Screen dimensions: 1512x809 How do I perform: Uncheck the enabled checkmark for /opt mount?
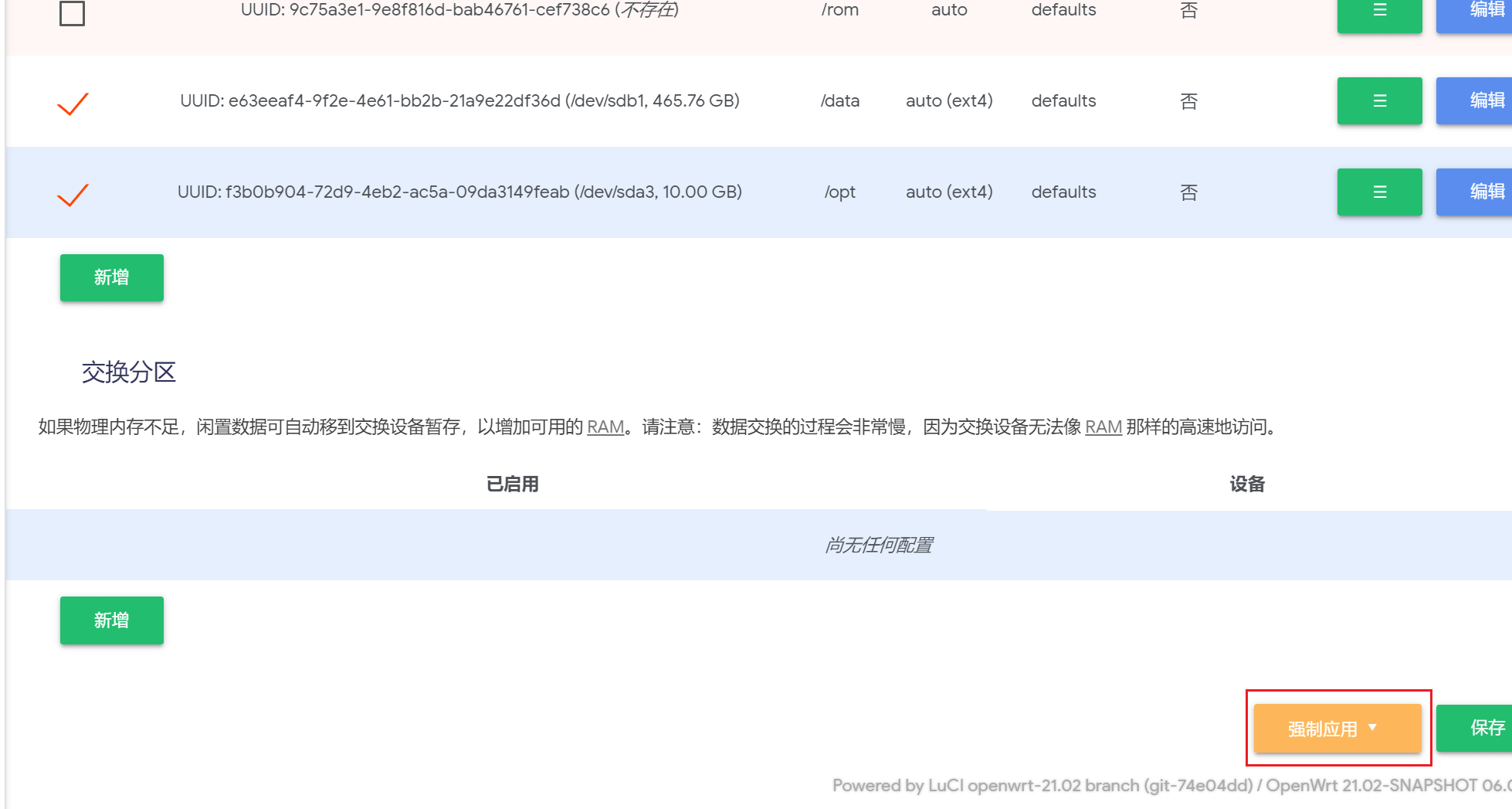pyautogui.click(x=73, y=194)
